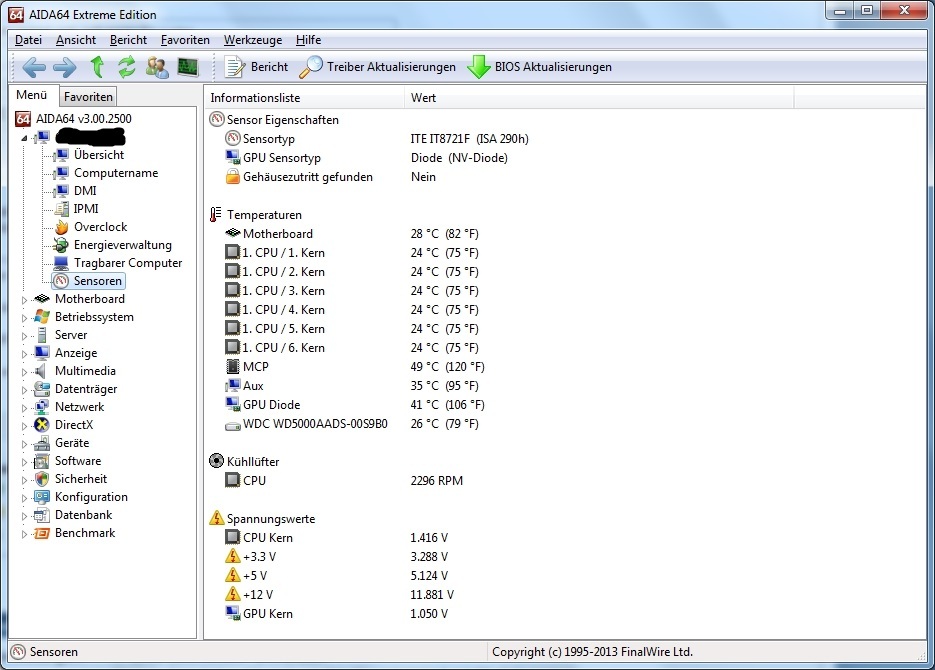Click the Motherboard category icon in tree
Screen dimensions: 935x670
pos(42,299)
